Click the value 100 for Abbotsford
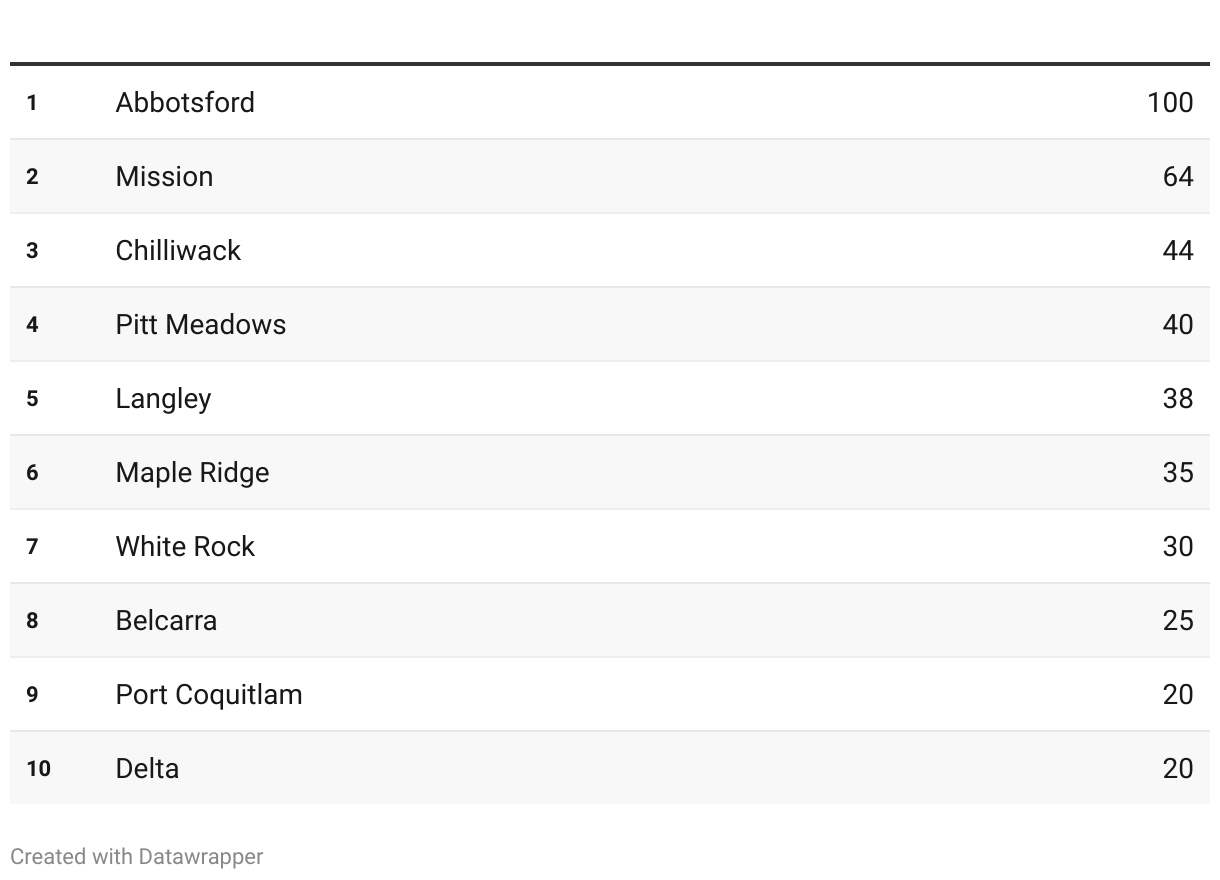This screenshot has height=880, width=1220. point(1170,102)
